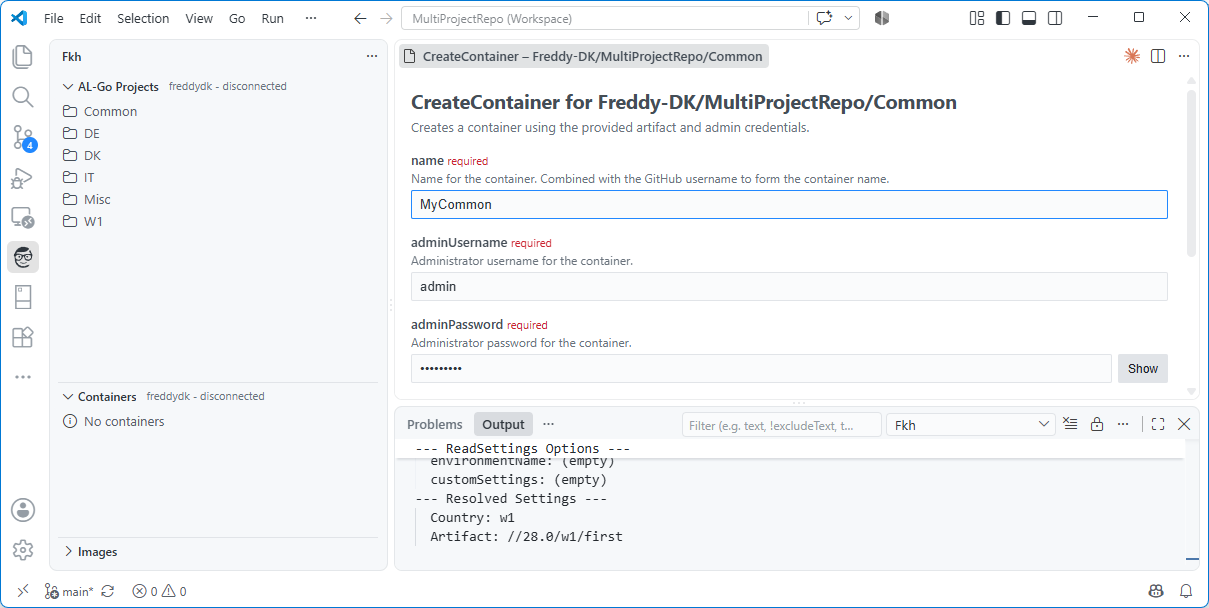
Task: Open the Explorer view in activity bar
Action: click(23, 57)
